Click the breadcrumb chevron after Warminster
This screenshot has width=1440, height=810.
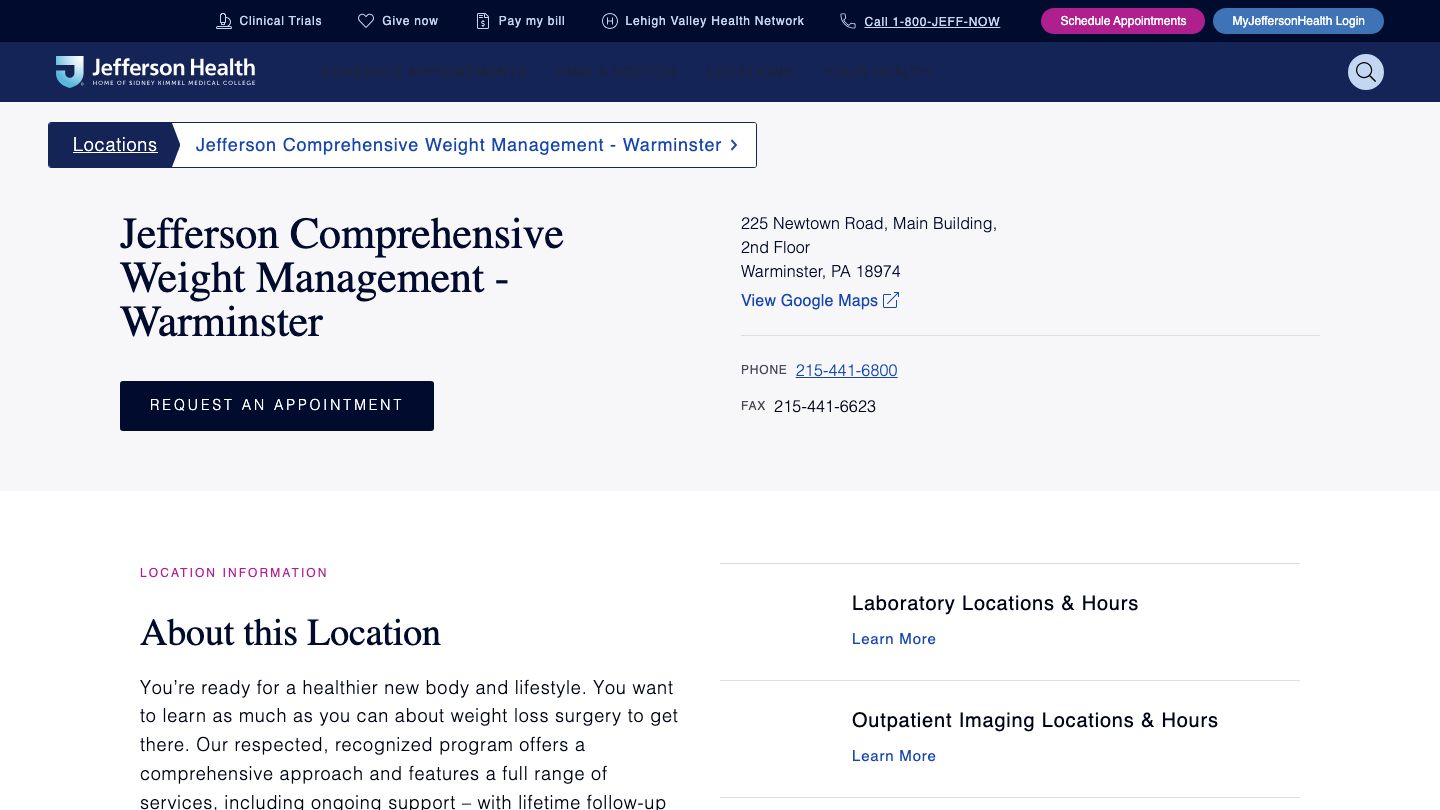tap(734, 145)
